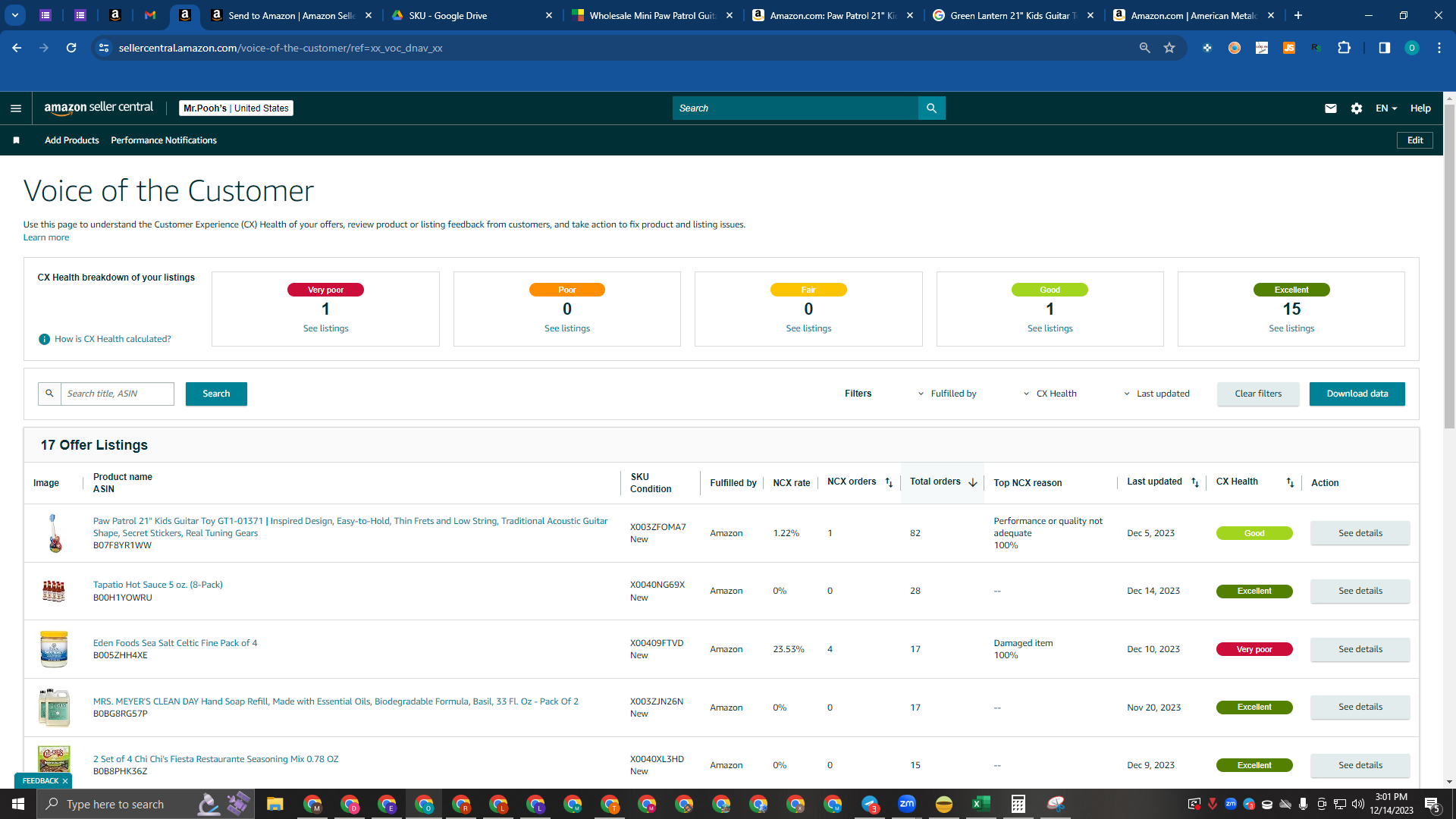Click into Search title, ASIN field
This screenshot has height=819, width=1456.
tap(118, 394)
